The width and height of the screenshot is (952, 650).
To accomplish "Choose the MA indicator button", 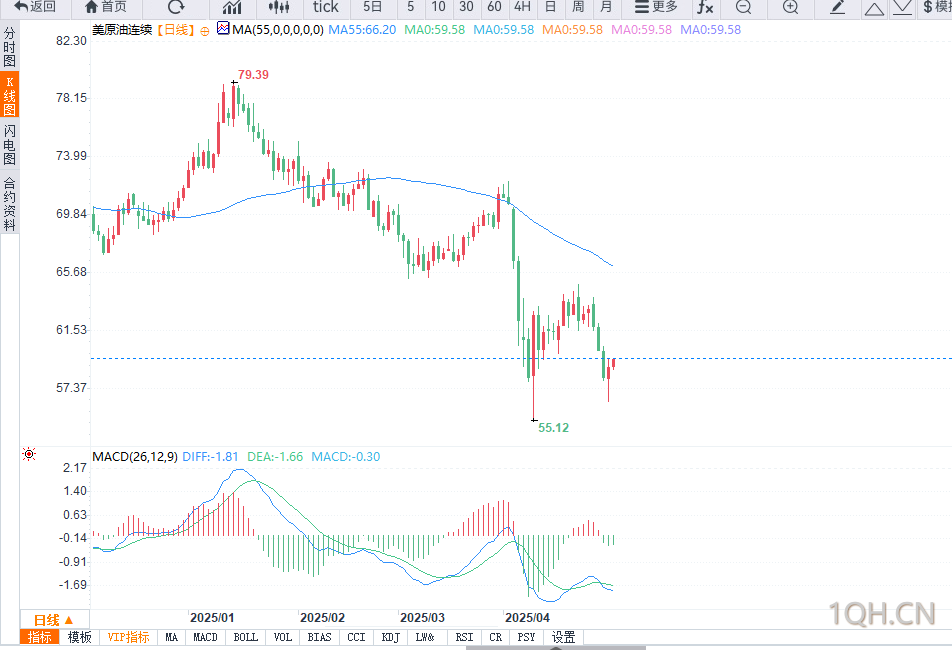I will (x=172, y=637).
